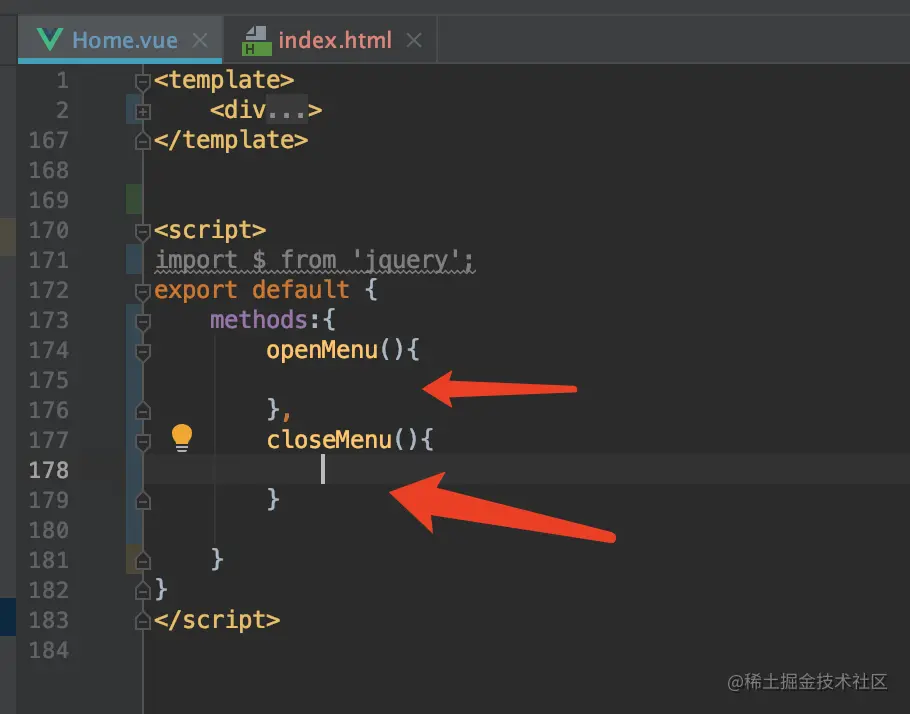910x714 pixels.
Task: Click the folded '...' placeholder in the div
Action: pyautogui.click(x=287, y=110)
